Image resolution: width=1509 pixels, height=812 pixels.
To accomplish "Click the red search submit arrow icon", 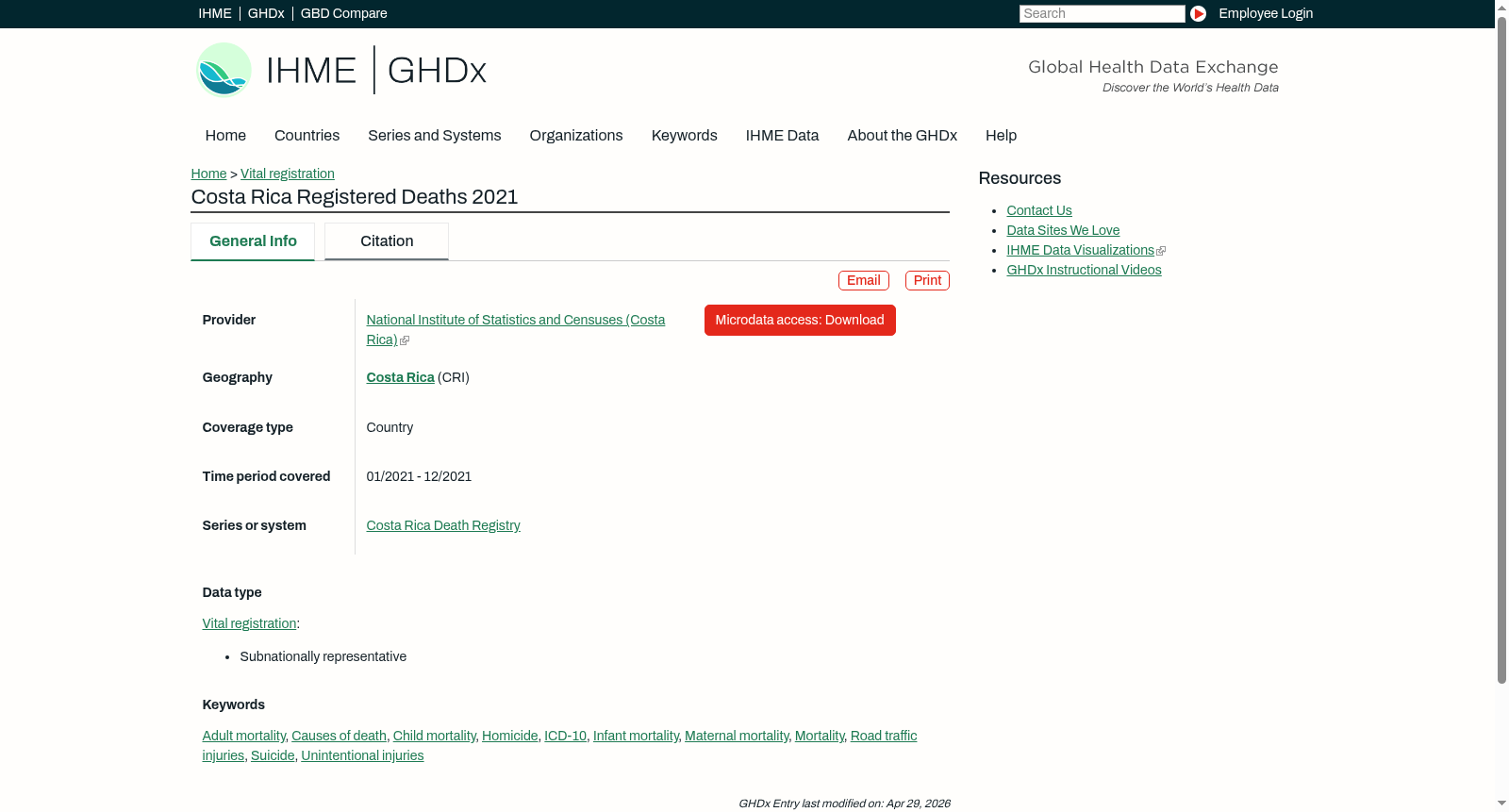I will (x=1198, y=13).
